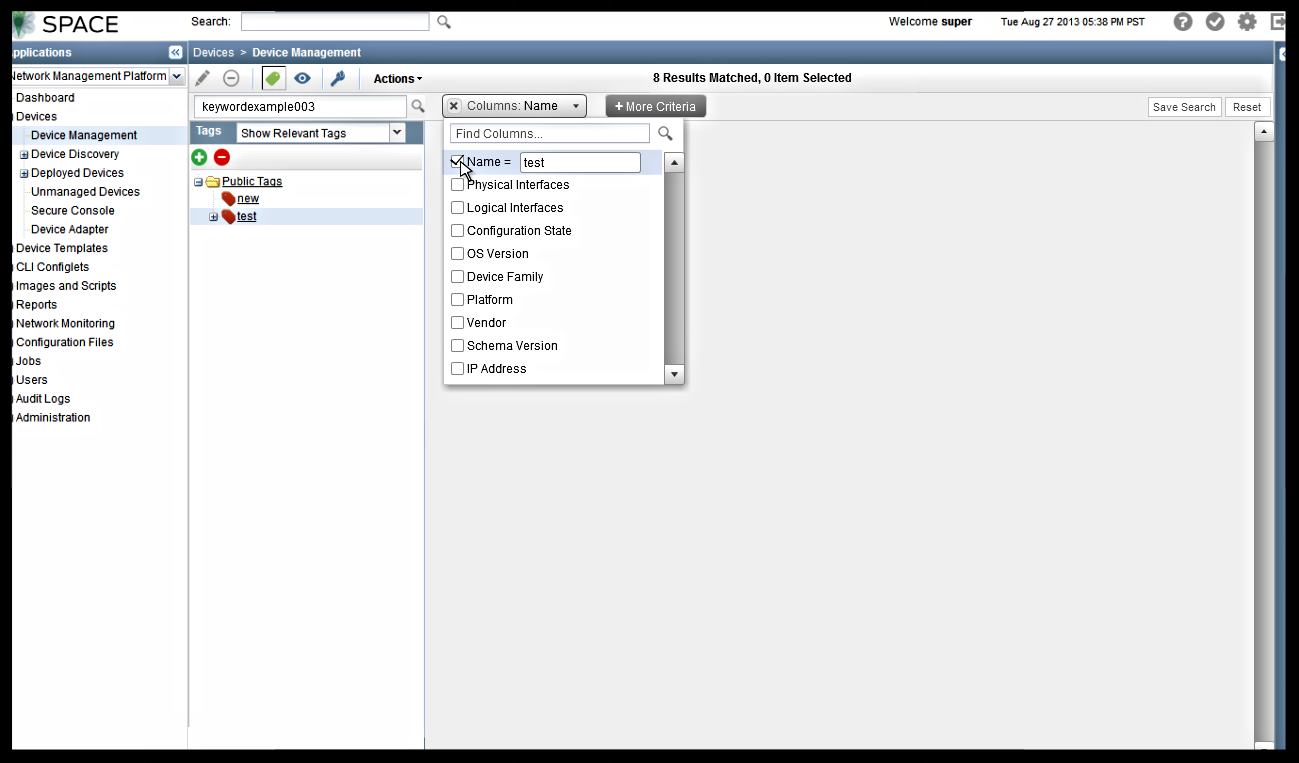Click the eye view icon in toolbar
This screenshot has height=763, width=1299.
click(302, 78)
